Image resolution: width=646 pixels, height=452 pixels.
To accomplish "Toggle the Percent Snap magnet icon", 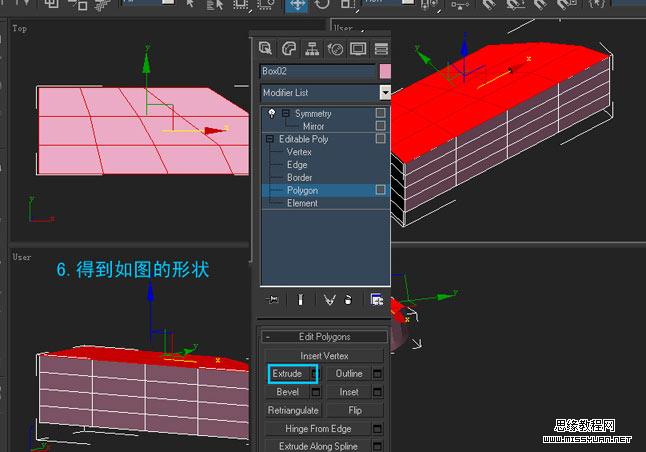I will [x=541, y=5].
